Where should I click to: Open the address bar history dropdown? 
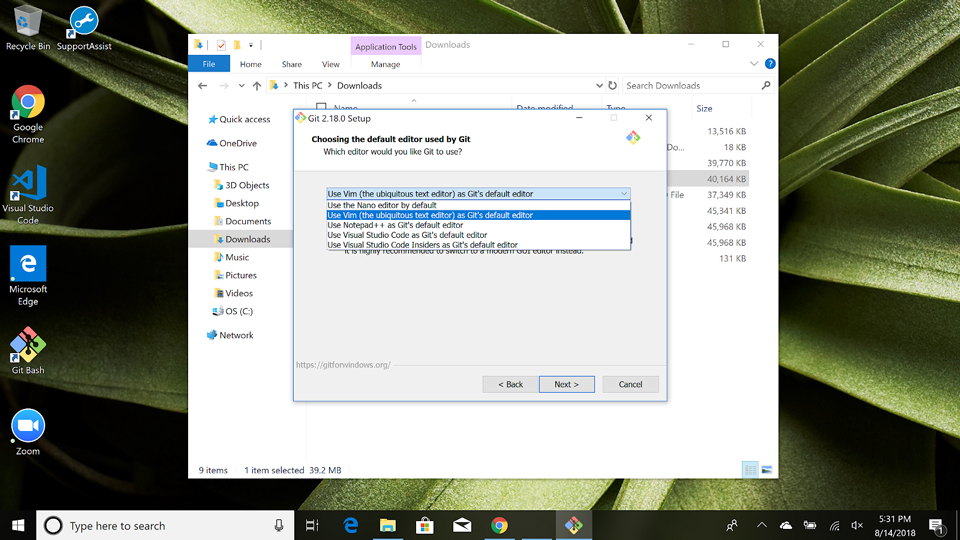click(x=599, y=86)
